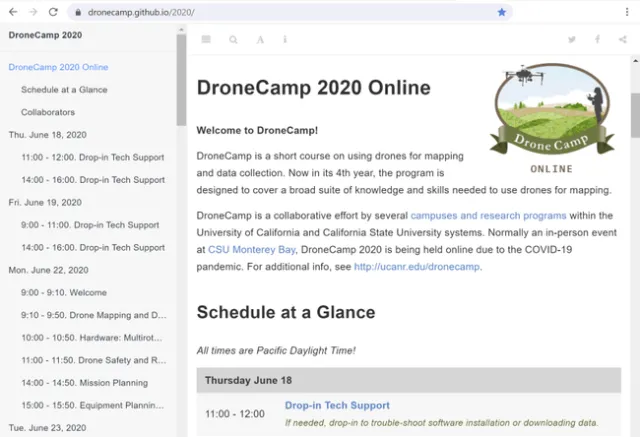Click the '11:00 - 12:00' time cell
This screenshot has width=640, height=437.
[x=235, y=414]
